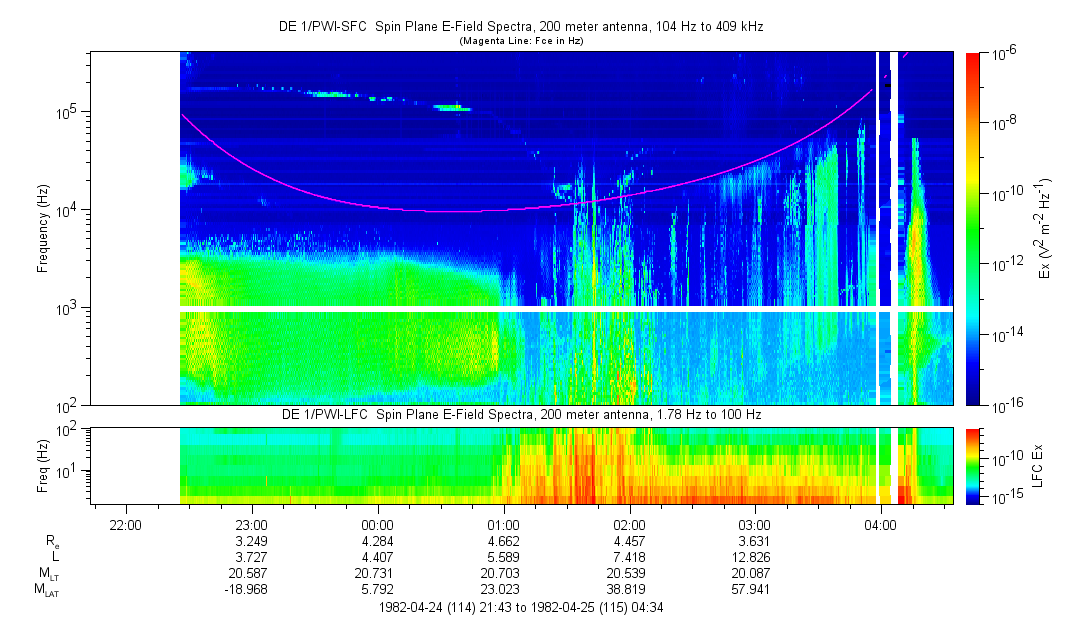Click the upper Ex color bar
Screen dimensions: 1083x620
coord(972,228)
